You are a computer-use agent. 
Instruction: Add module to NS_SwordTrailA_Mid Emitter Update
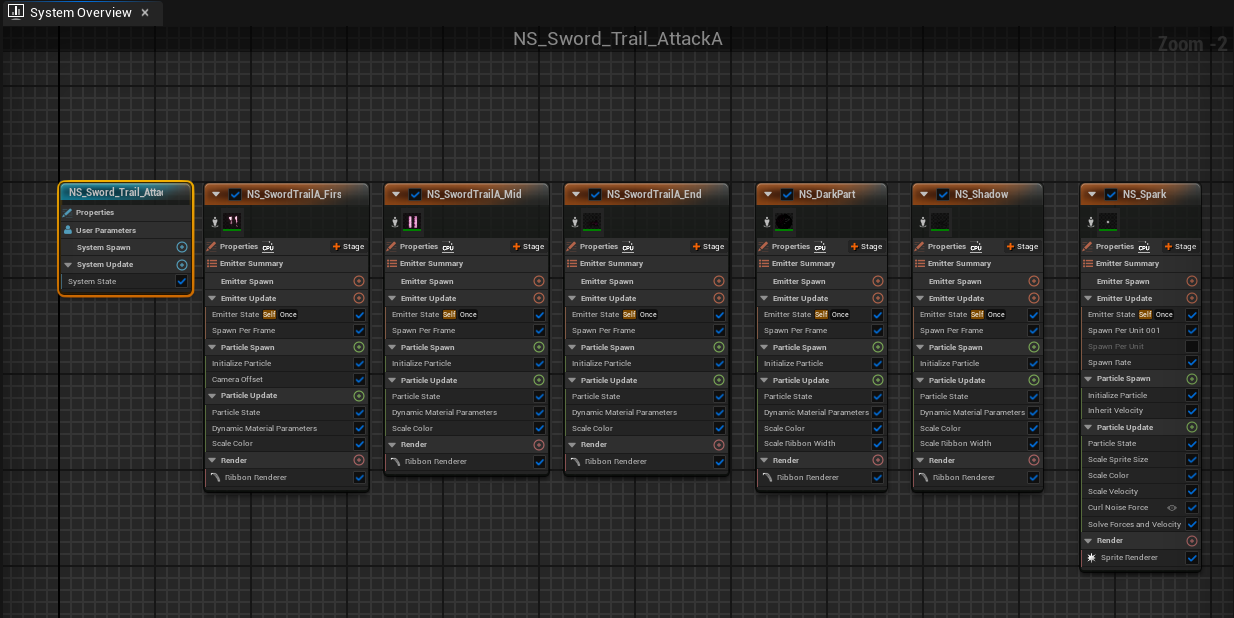pos(539,298)
